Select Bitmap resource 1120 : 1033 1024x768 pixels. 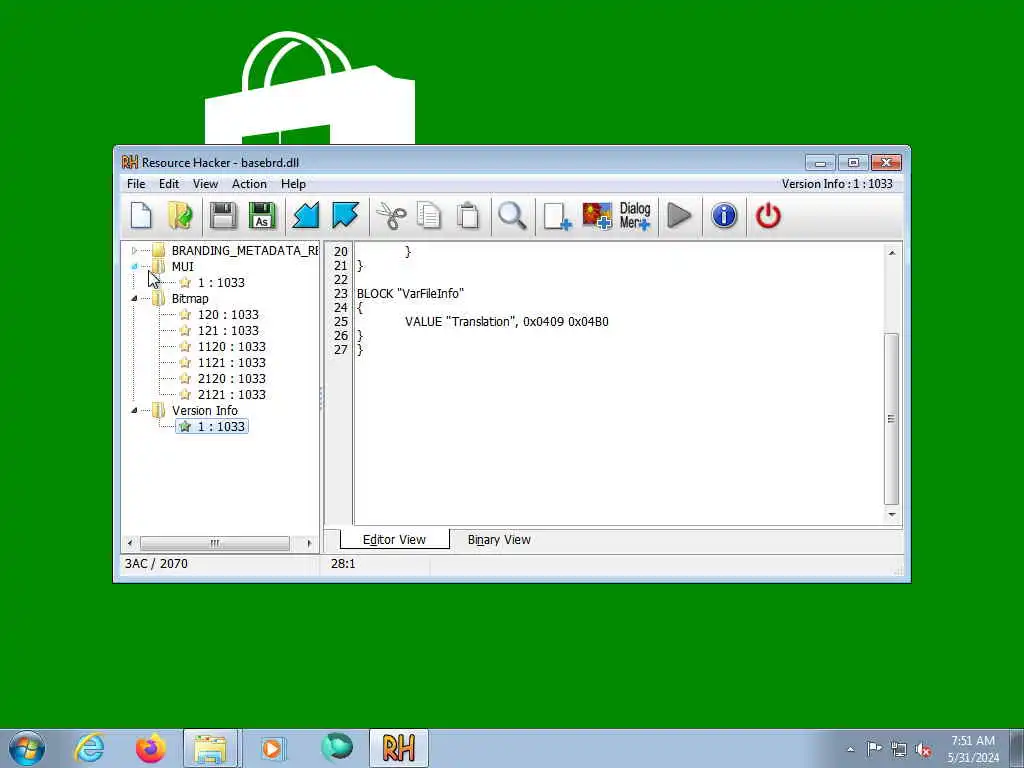click(231, 347)
